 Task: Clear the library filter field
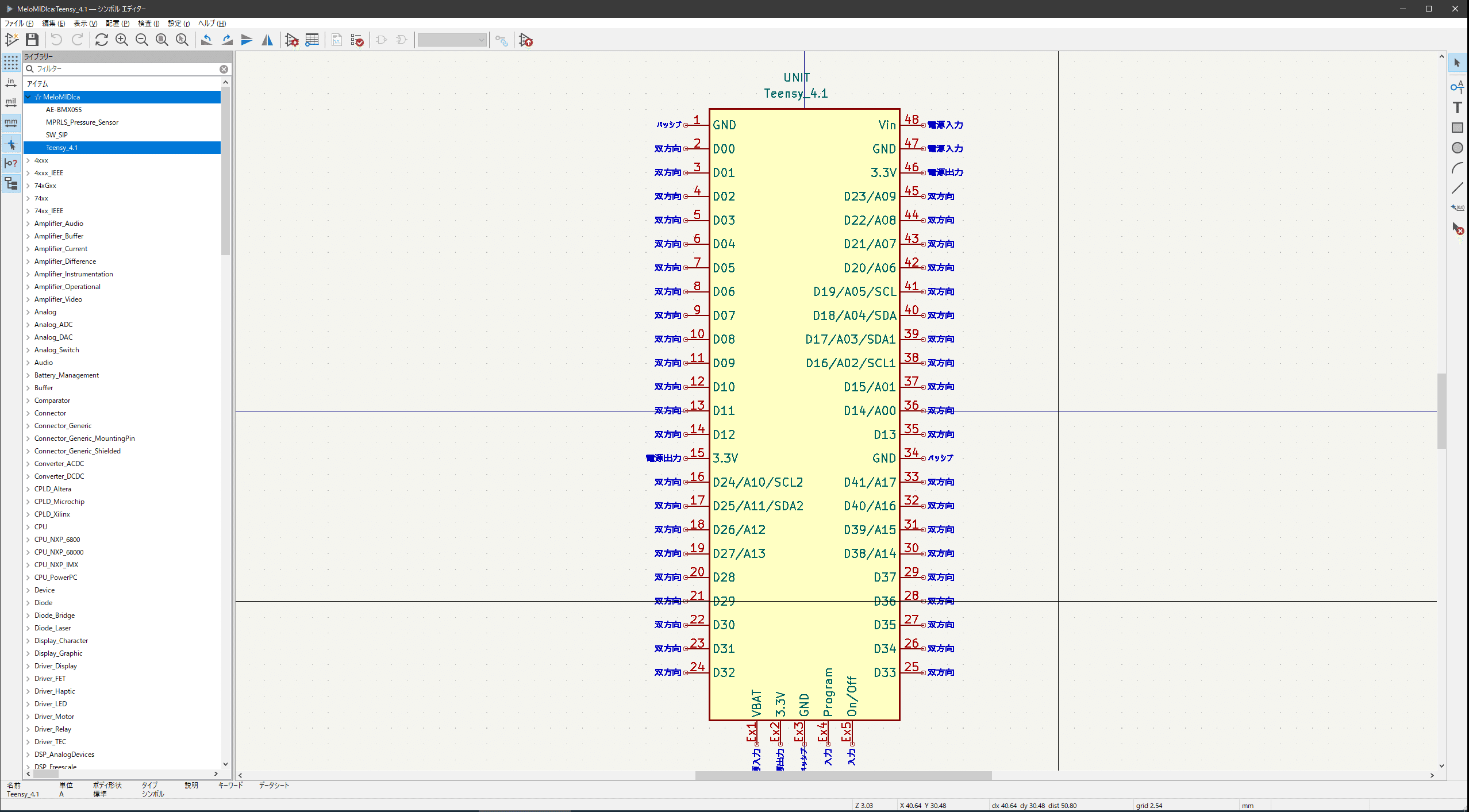[x=224, y=69]
